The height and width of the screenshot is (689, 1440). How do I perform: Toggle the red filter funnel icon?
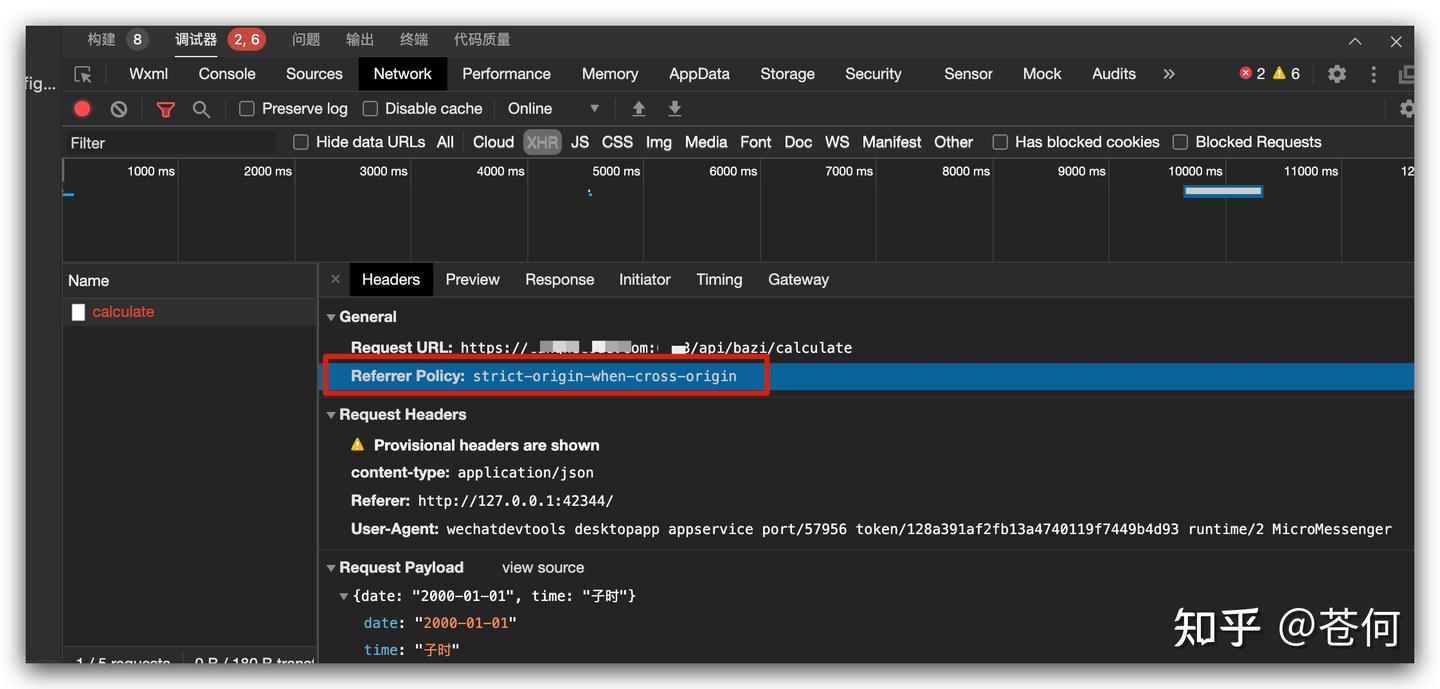pos(166,109)
